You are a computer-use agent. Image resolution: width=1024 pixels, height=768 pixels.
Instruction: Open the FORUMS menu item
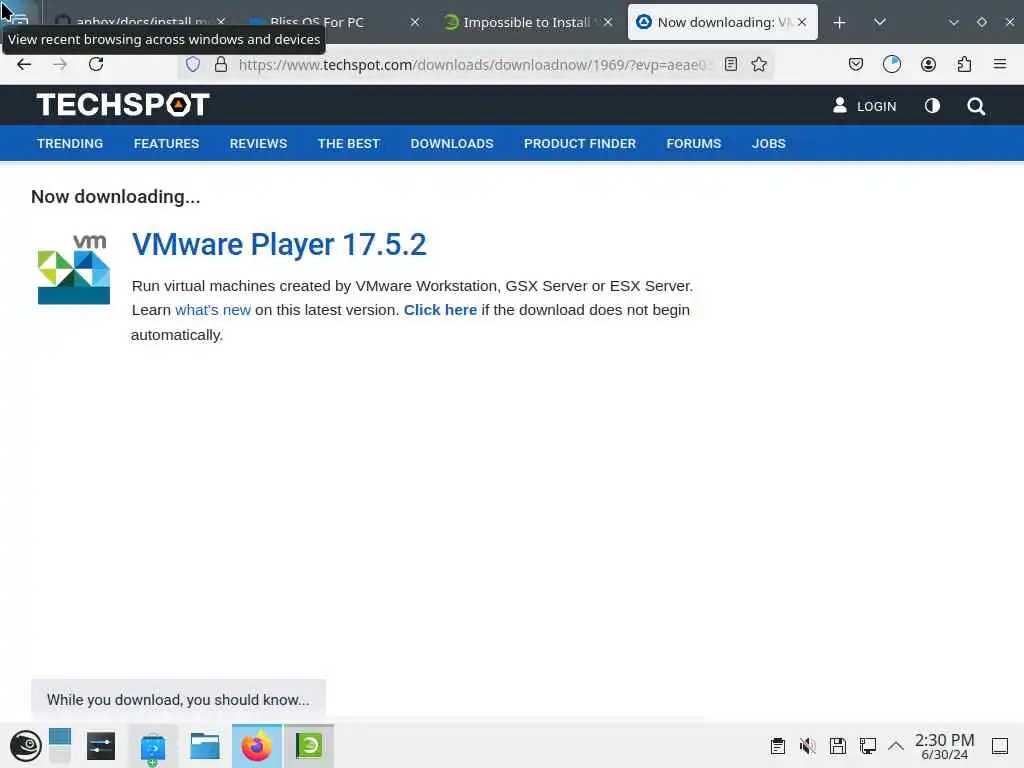pyautogui.click(x=694, y=143)
